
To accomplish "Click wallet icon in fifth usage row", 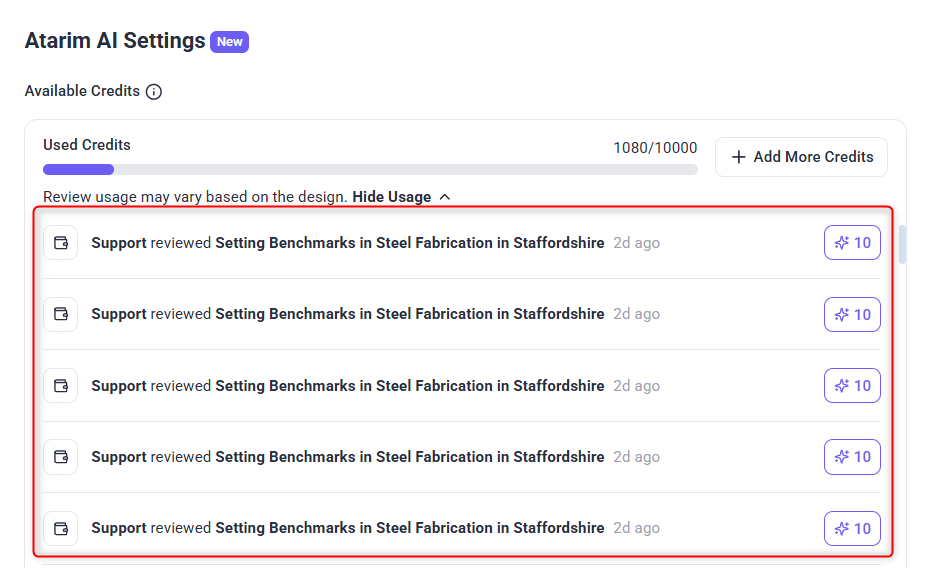I will [x=60, y=528].
